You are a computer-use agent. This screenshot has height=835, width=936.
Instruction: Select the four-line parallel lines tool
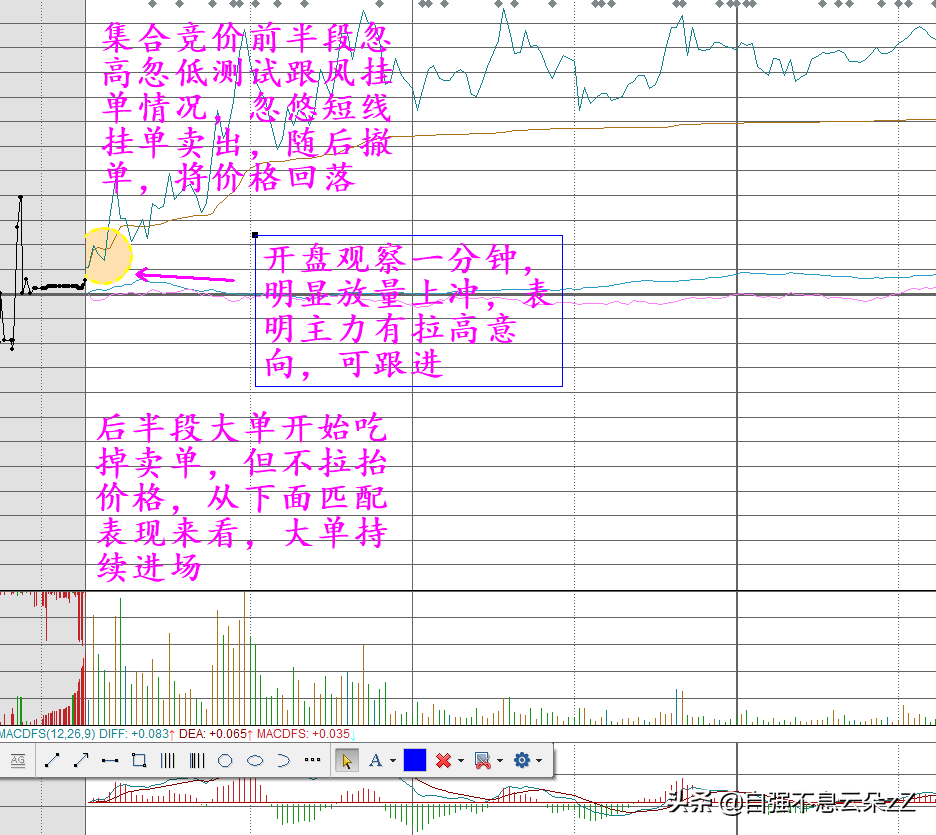(x=168, y=761)
